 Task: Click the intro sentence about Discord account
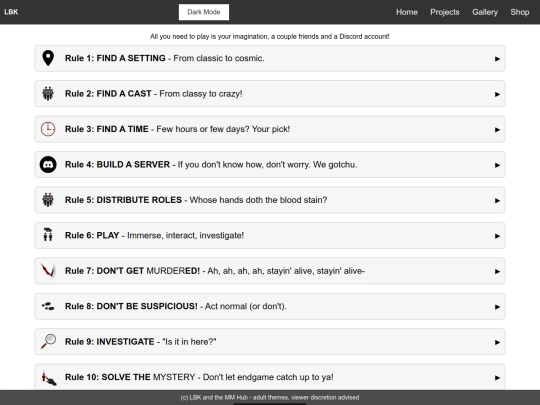[270, 37]
